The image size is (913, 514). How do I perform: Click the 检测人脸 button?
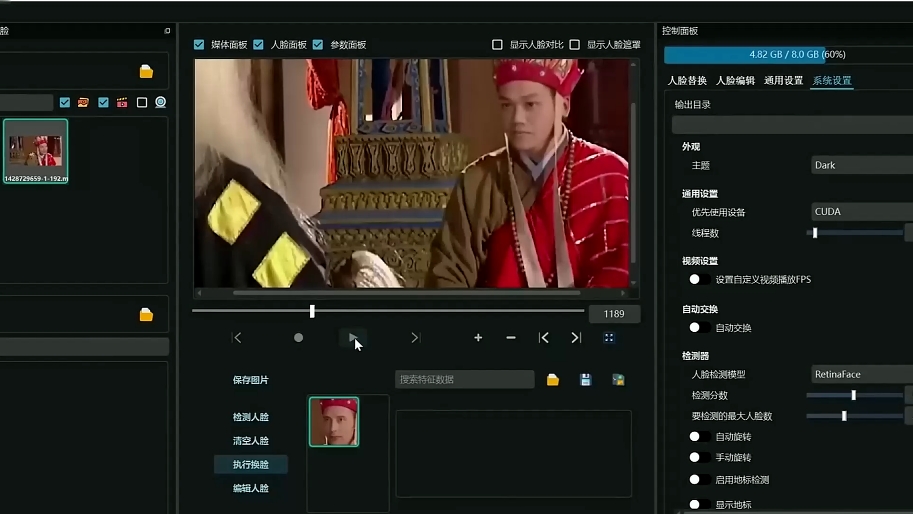coord(251,417)
